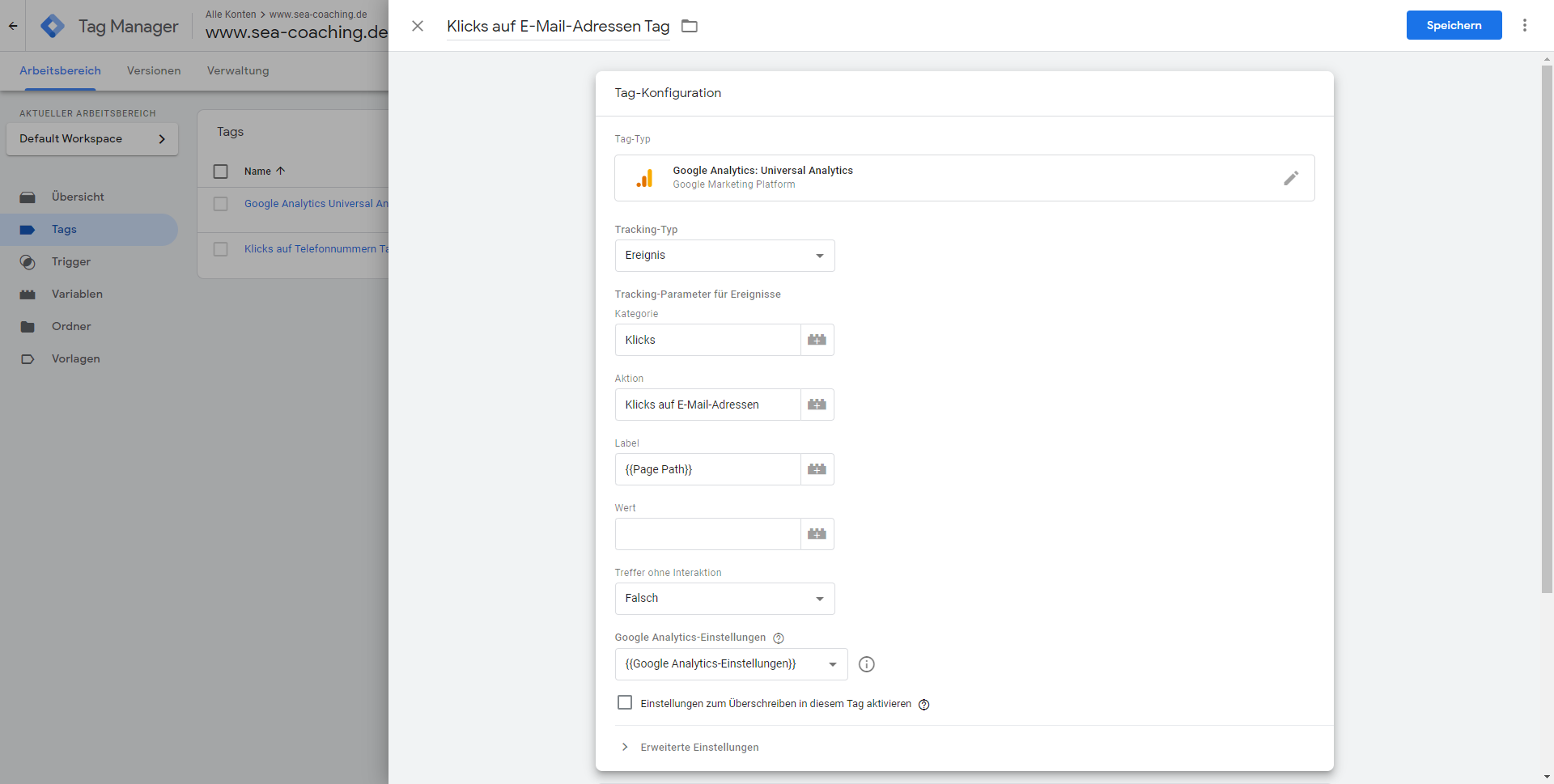Switch to the Arbeitsbereich tab
1554x784 pixels.
tap(60, 71)
